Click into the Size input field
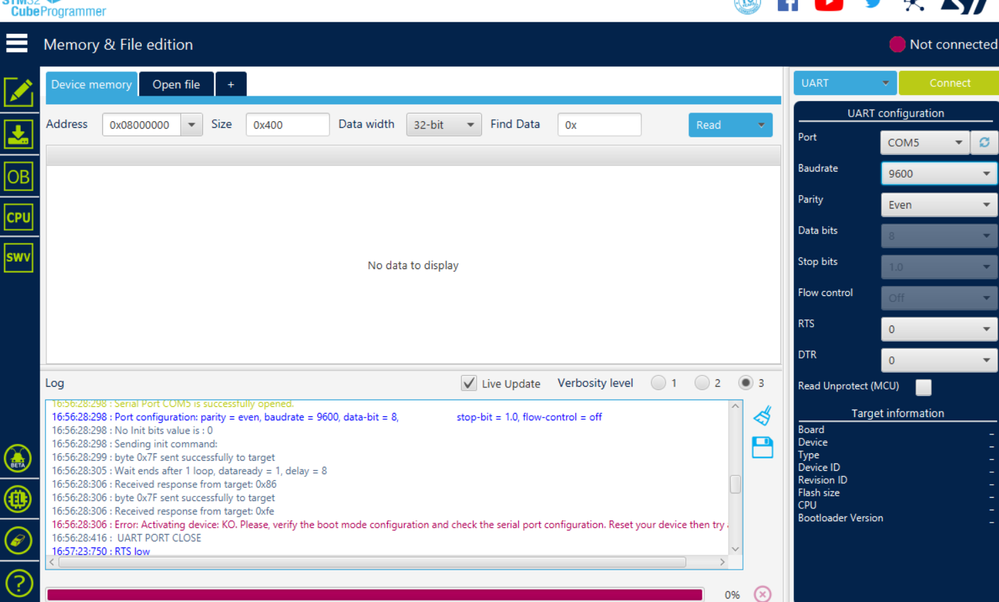 (287, 124)
